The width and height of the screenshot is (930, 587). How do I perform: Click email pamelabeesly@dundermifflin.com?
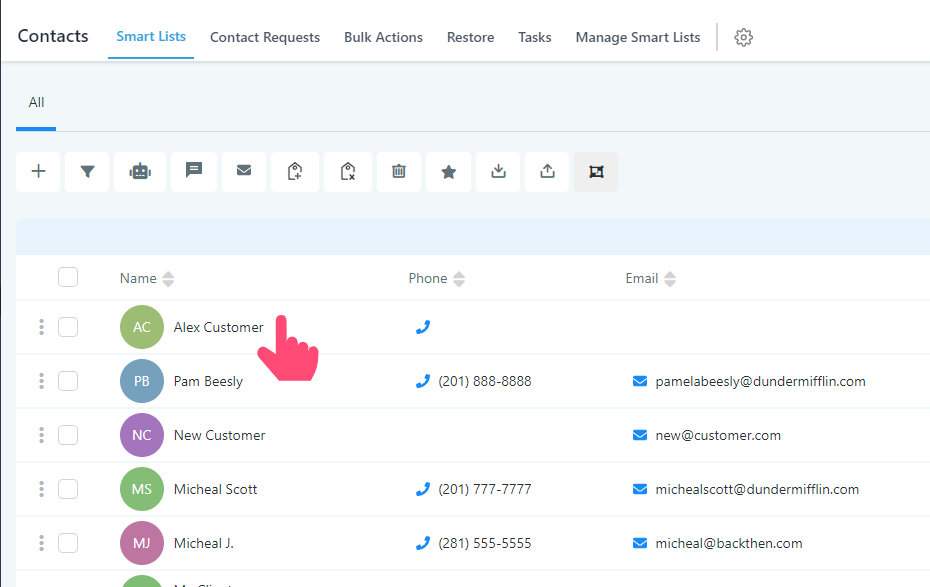pyautogui.click(x=760, y=381)
